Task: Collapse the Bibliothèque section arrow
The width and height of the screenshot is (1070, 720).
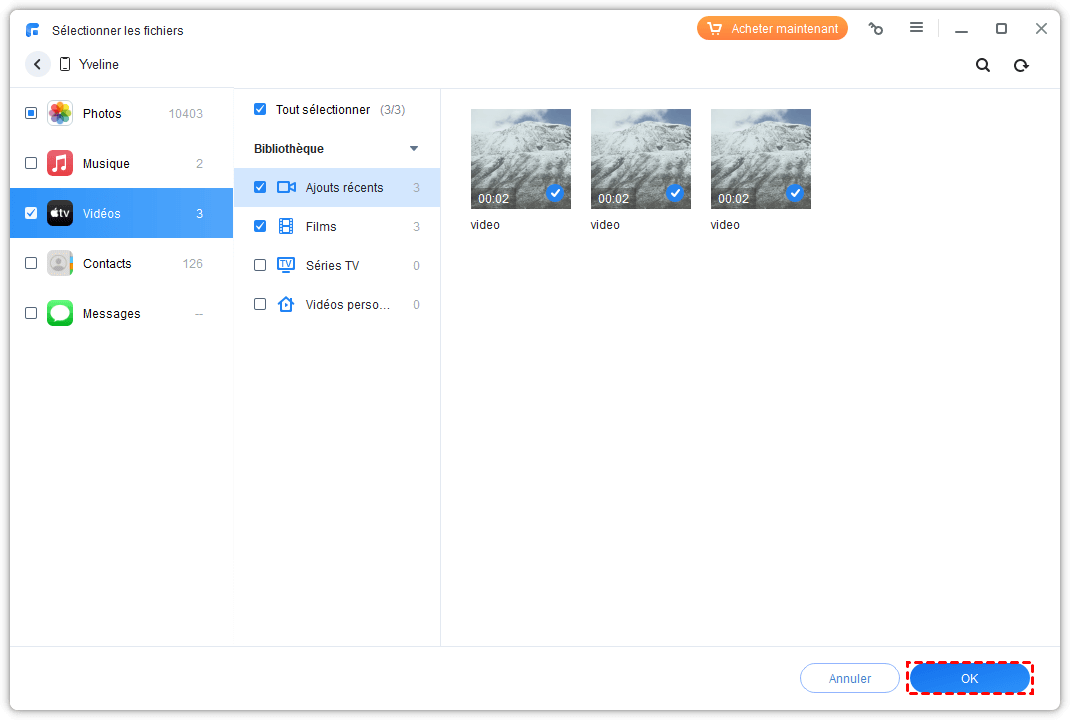Action: (414, 149)
